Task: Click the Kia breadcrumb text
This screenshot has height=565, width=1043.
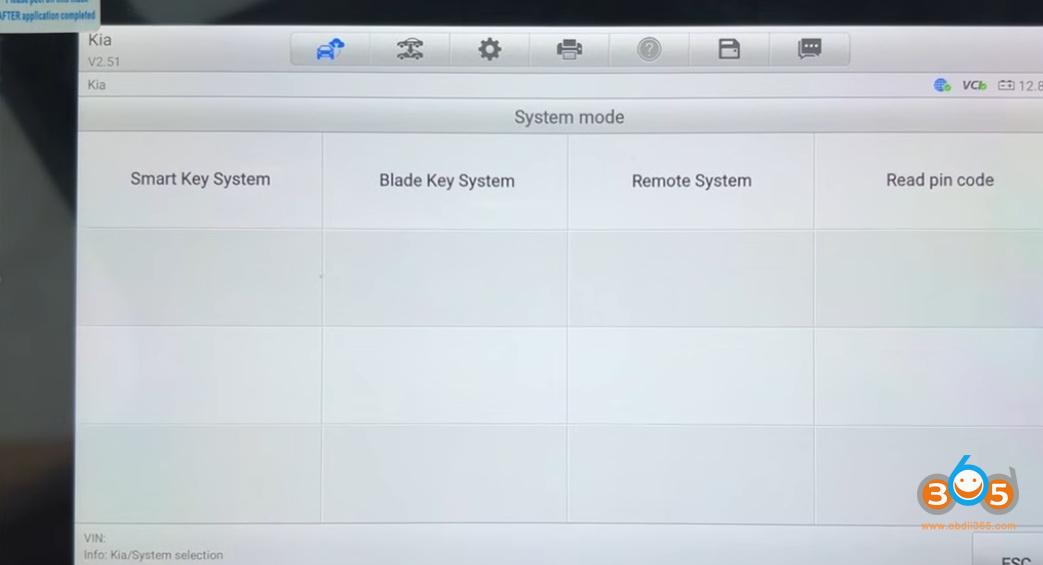Action: tap(97, 86)
